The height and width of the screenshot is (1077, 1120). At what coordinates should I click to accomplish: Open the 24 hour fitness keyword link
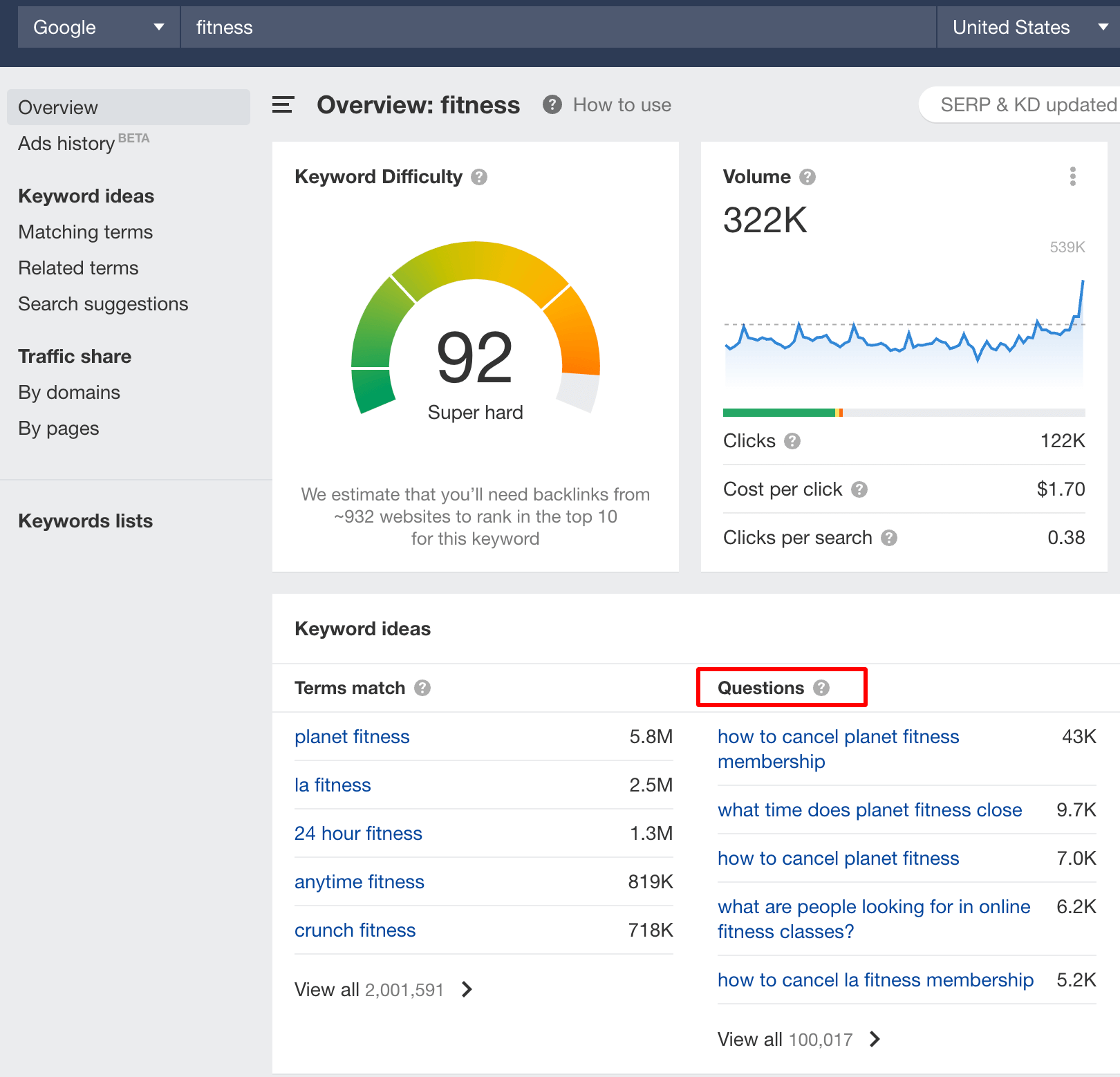[x=358, y=834]
